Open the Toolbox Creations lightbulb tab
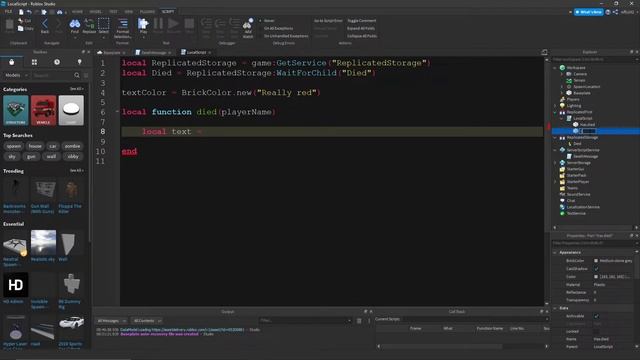The height and width of the screenshot is (360, 640). tap(80, 62)
